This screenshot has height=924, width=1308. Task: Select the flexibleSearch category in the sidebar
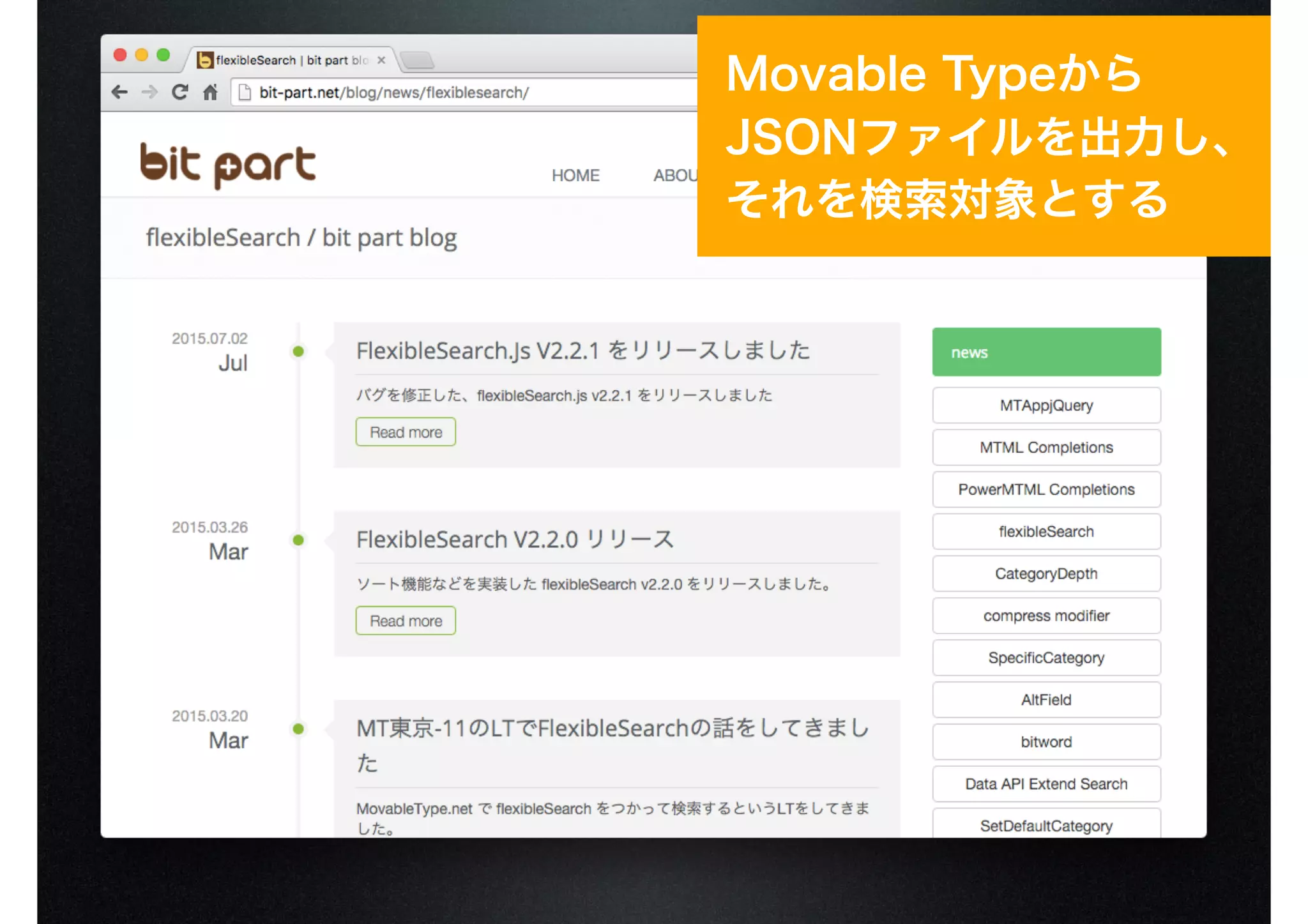tap(1046, 532)
